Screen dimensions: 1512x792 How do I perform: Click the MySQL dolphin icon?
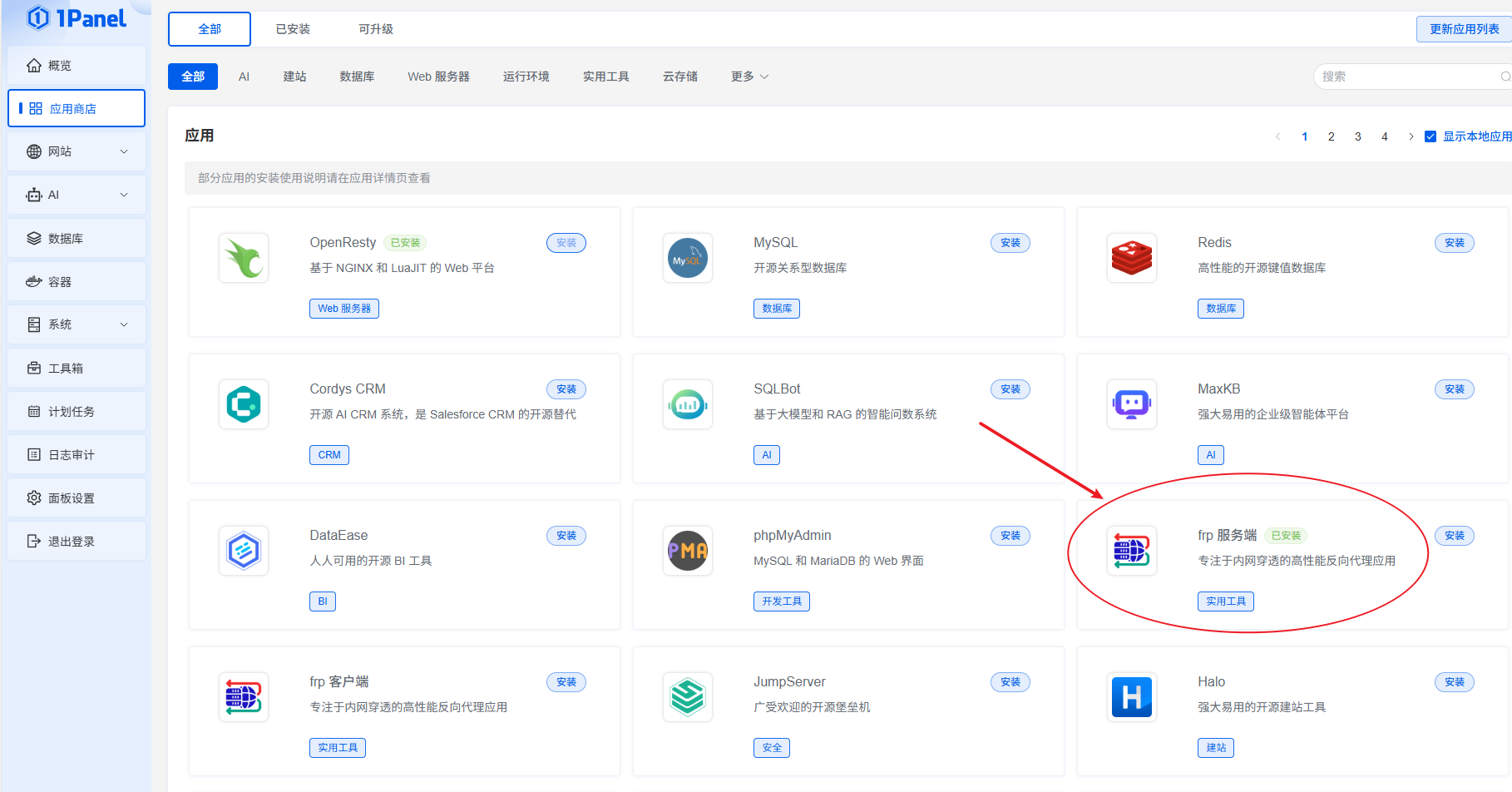688,258
